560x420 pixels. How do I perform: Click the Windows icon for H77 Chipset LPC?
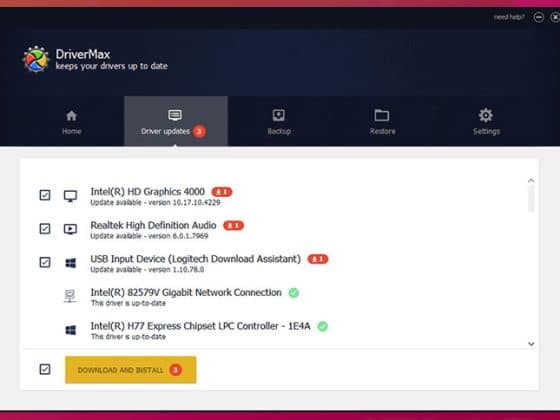click(x=71, y=330)
